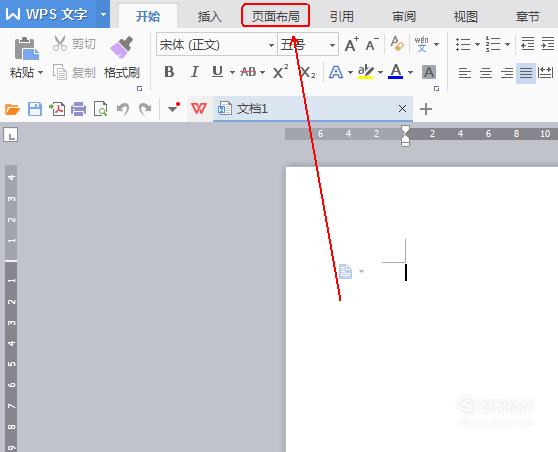Viewport: 558px width, 452px height.
Task: Toggle Italic formatting
Action: [x=194, y=72]
